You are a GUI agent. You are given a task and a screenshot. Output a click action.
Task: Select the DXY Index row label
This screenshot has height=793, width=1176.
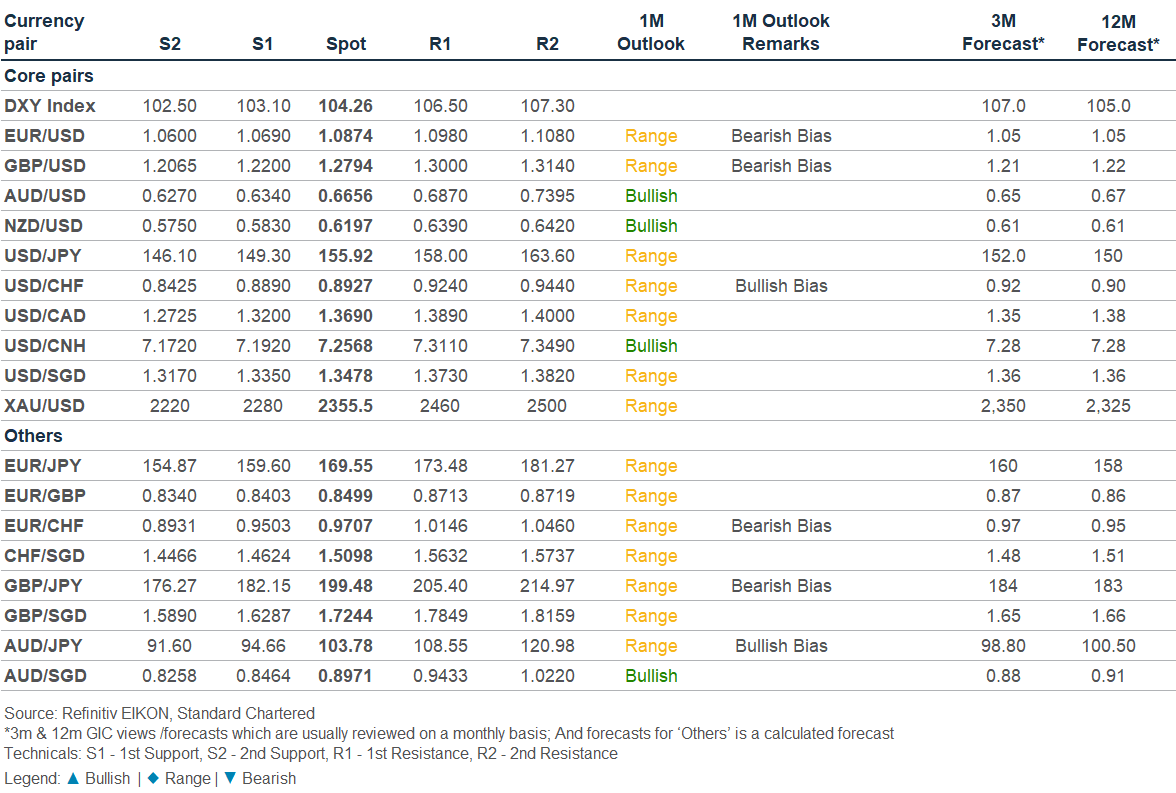pyautogui.click(x=50, y=106)
